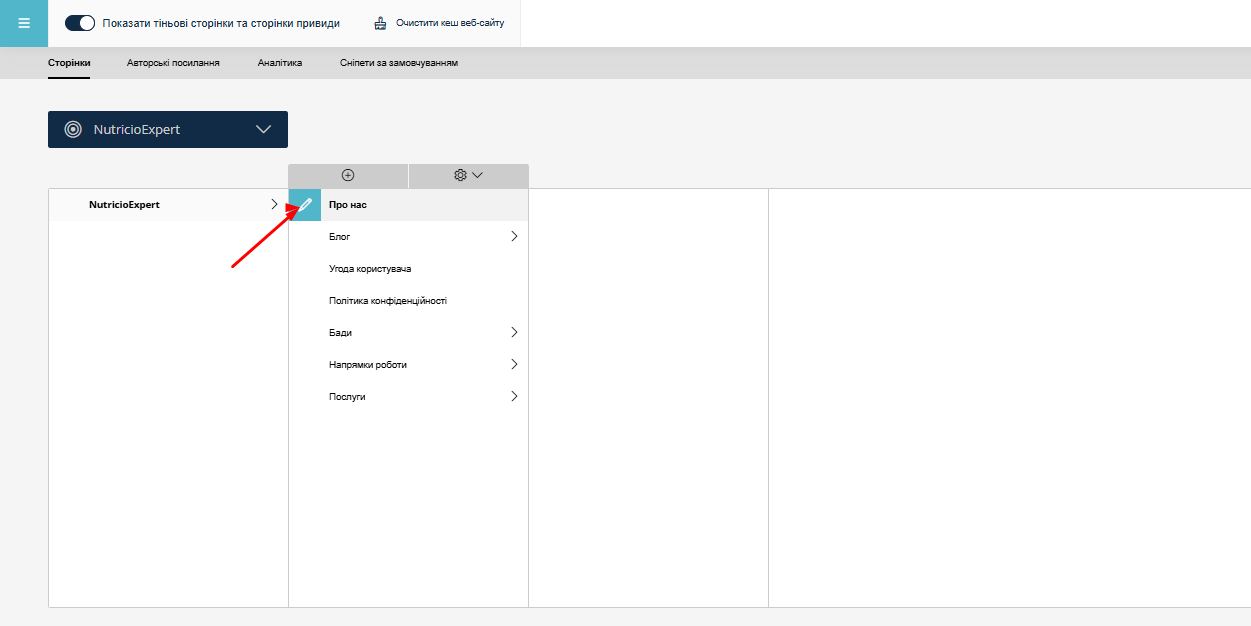Select the Угода користувача page
The image size is (1251, 626).
(x=370, y=269)
